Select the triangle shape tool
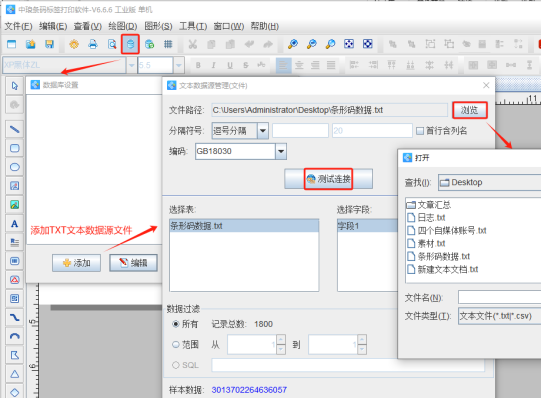Viewport: 541px width, 398px height. (14, 374)
